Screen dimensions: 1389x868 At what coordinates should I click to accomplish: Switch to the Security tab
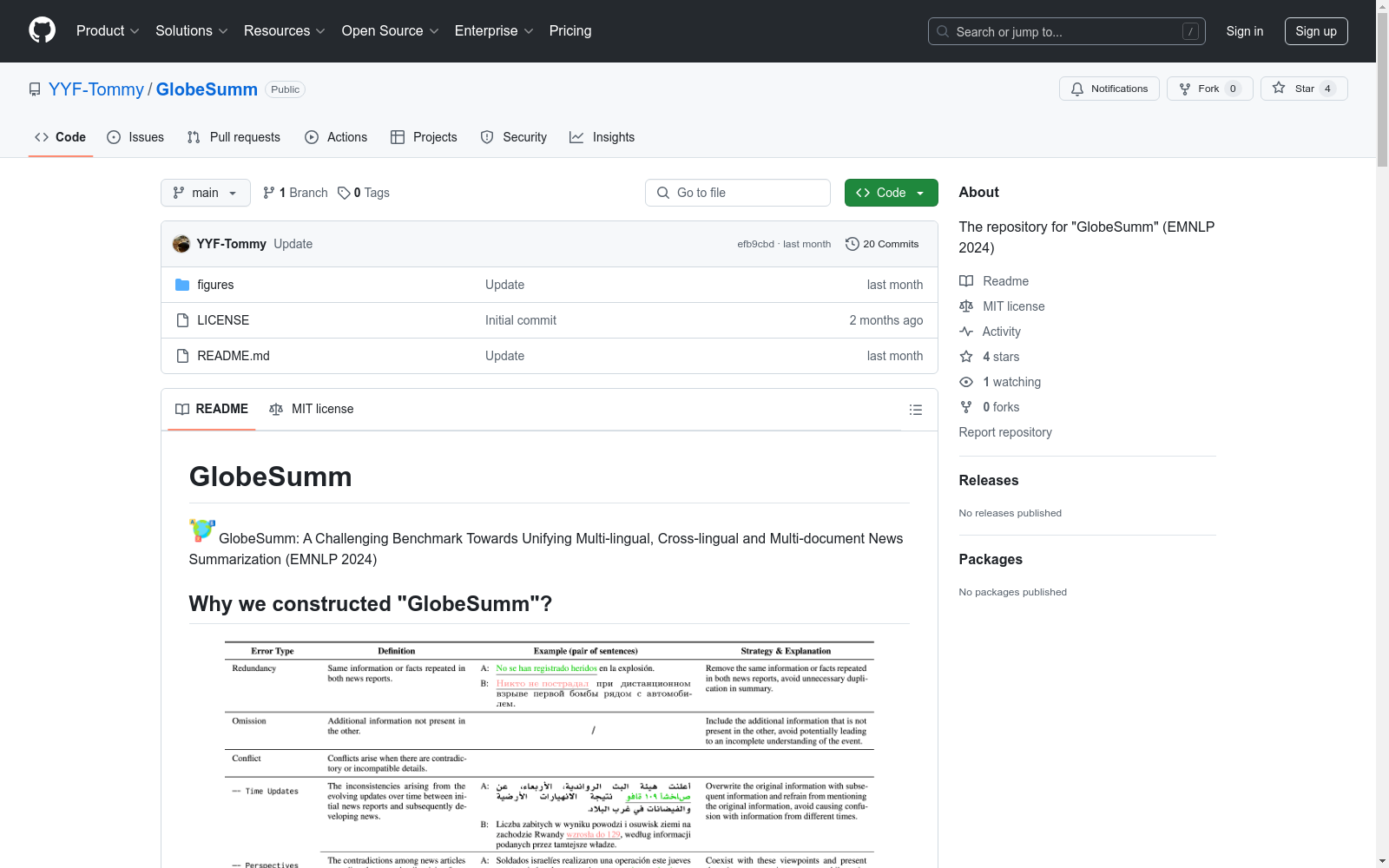(514, 137)
